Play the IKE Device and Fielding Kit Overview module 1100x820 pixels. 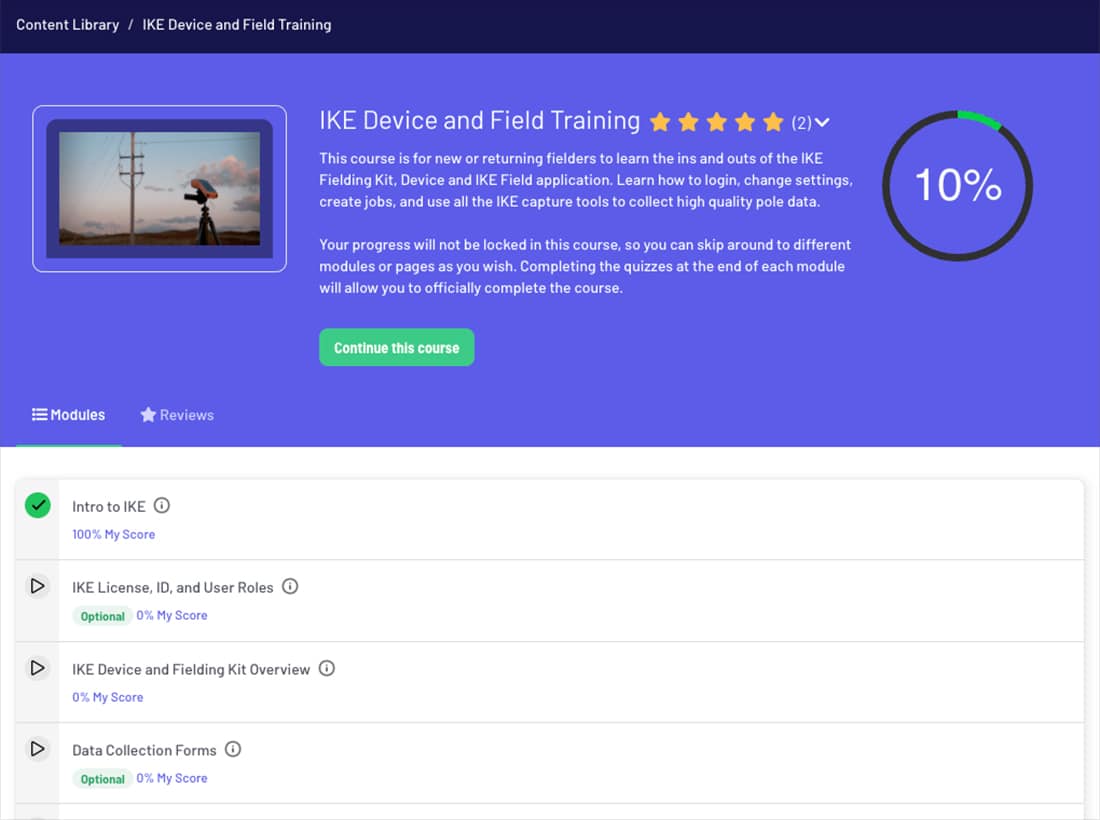click(x=38, y=668)
